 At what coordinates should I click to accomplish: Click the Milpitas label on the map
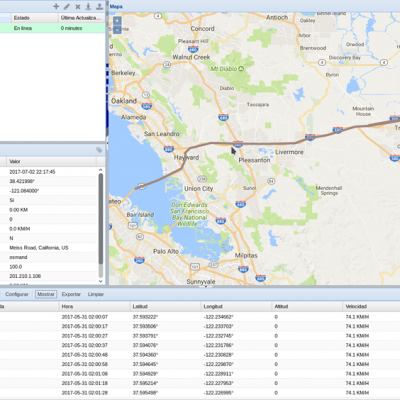(x=246, y=256)
